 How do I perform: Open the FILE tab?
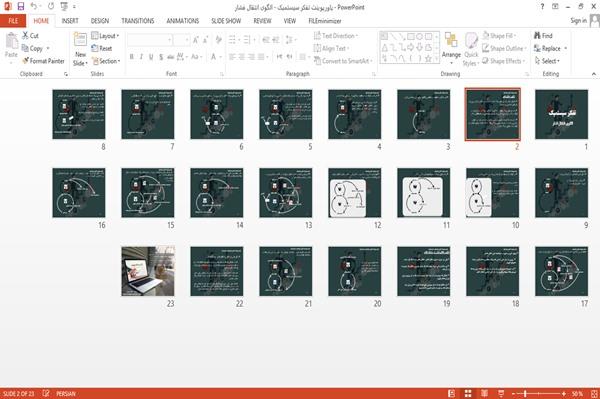coord(13,21)
